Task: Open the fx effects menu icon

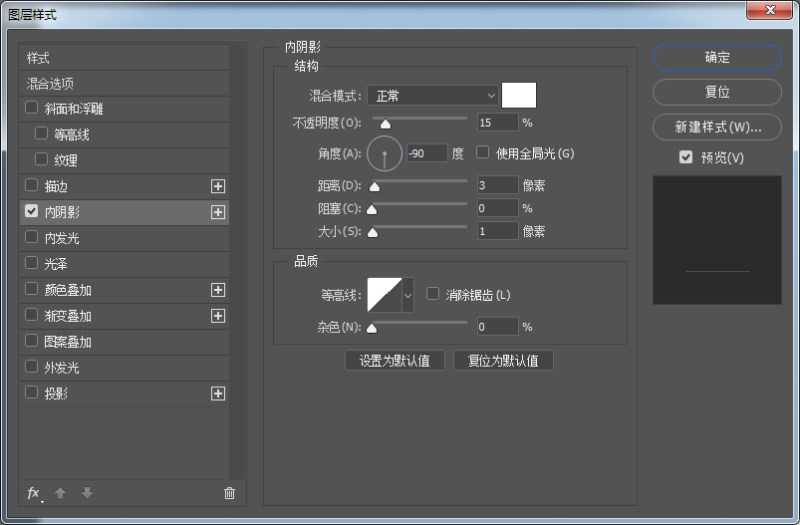Action: click(33, 493)
